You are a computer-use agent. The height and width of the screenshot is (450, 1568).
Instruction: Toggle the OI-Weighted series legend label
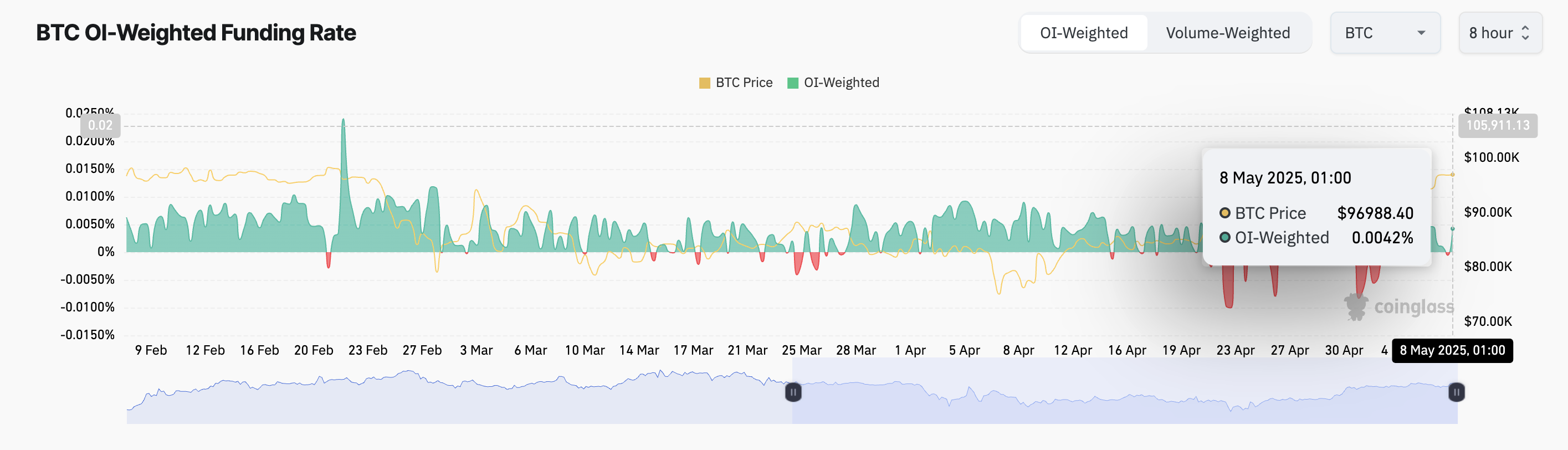841,83
